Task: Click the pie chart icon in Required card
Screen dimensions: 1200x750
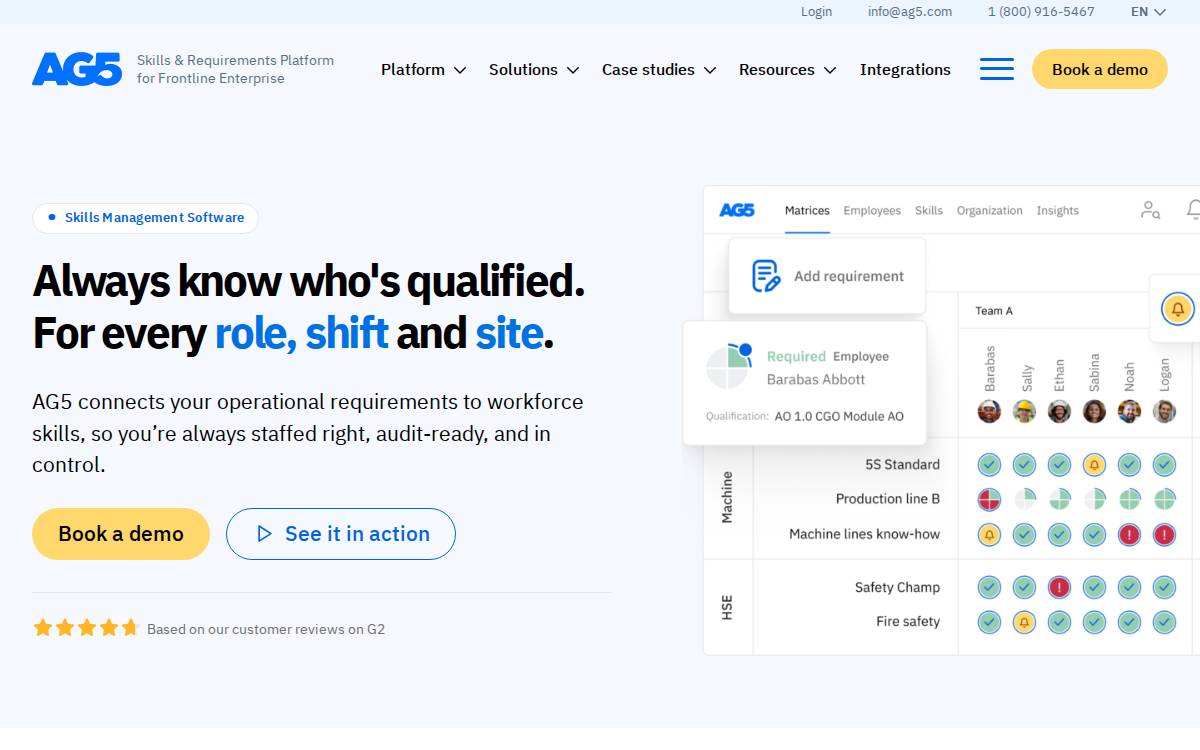Action: (x=729, y=367)
